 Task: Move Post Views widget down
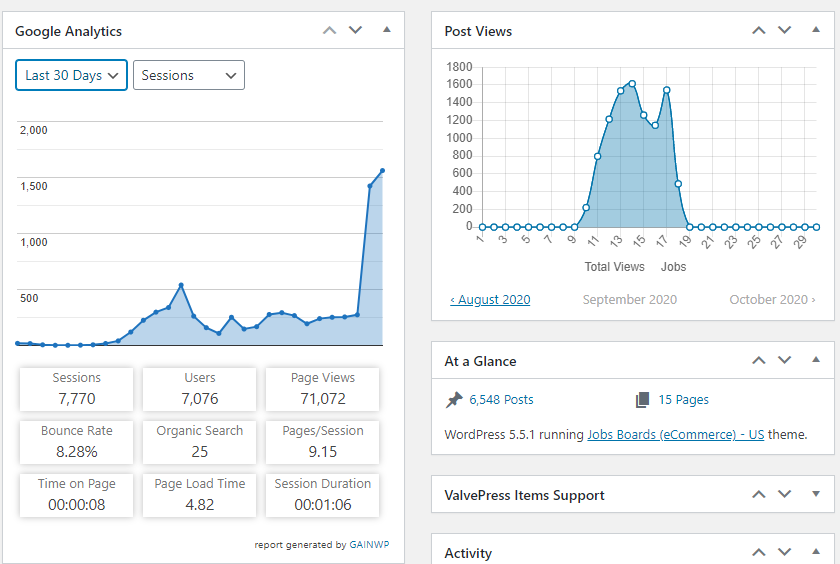tap(785, 31)
